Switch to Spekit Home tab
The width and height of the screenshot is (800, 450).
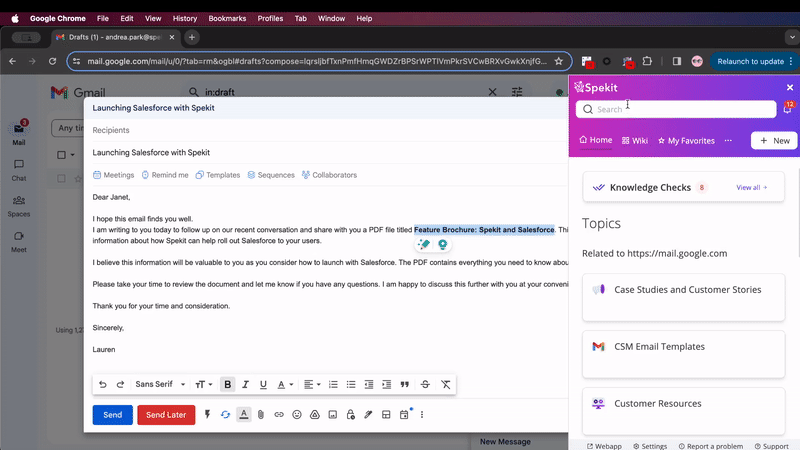(x=596, y=140)
